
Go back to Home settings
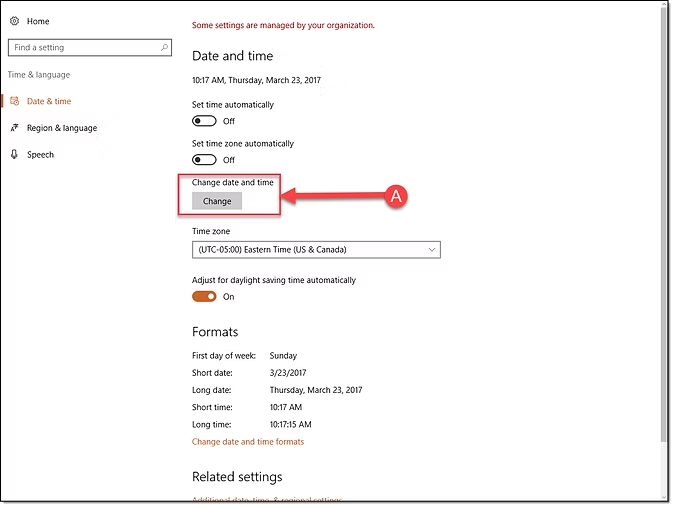(x=38, y=21)
